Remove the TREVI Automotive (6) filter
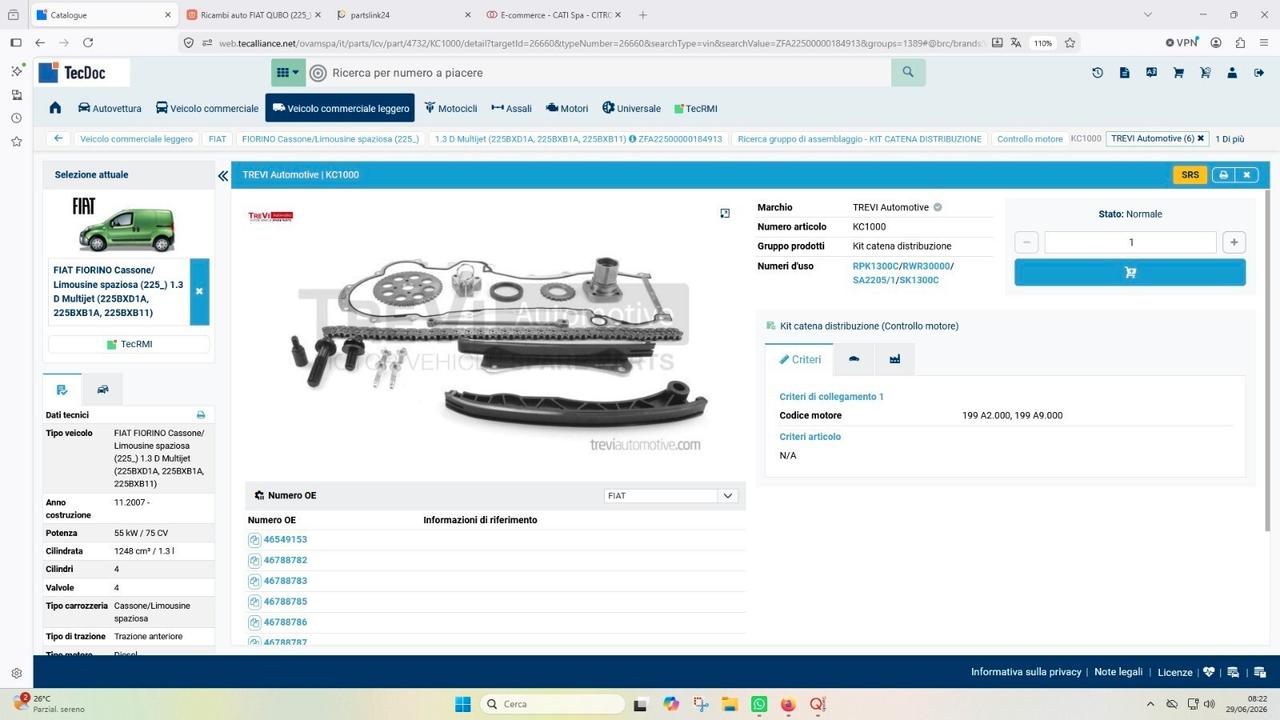Viewport: 1280px width, 720px height. (1201, 138)
